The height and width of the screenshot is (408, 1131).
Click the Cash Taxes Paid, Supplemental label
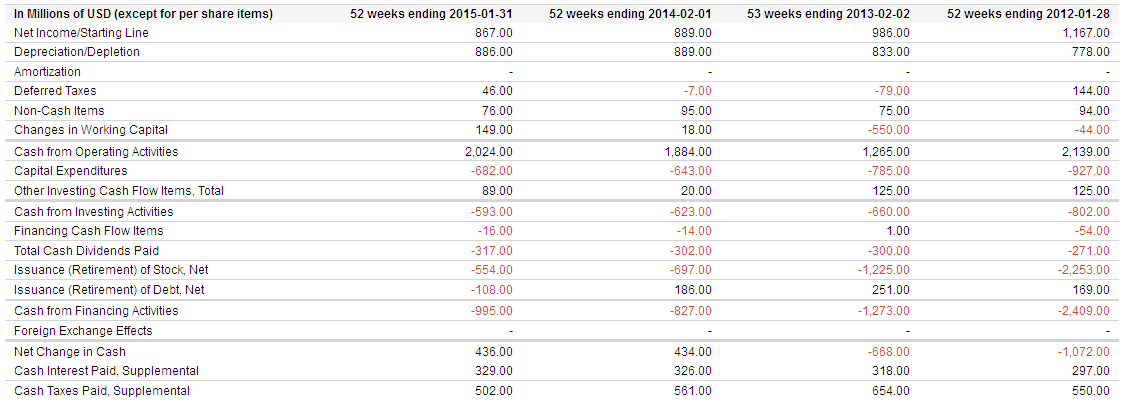(102, 391)
